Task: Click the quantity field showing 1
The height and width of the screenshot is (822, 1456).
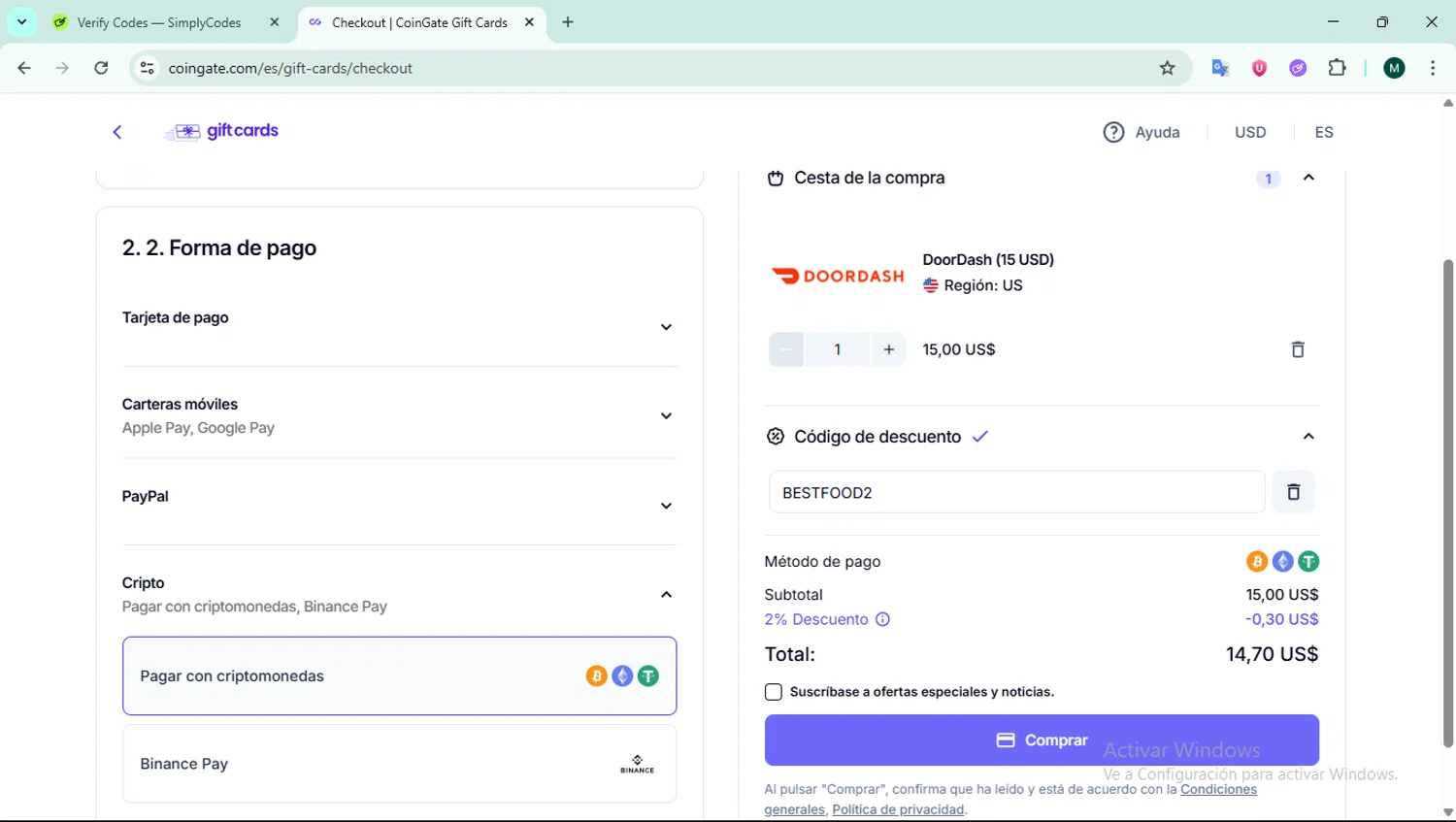Action: (x=838, y=349)
